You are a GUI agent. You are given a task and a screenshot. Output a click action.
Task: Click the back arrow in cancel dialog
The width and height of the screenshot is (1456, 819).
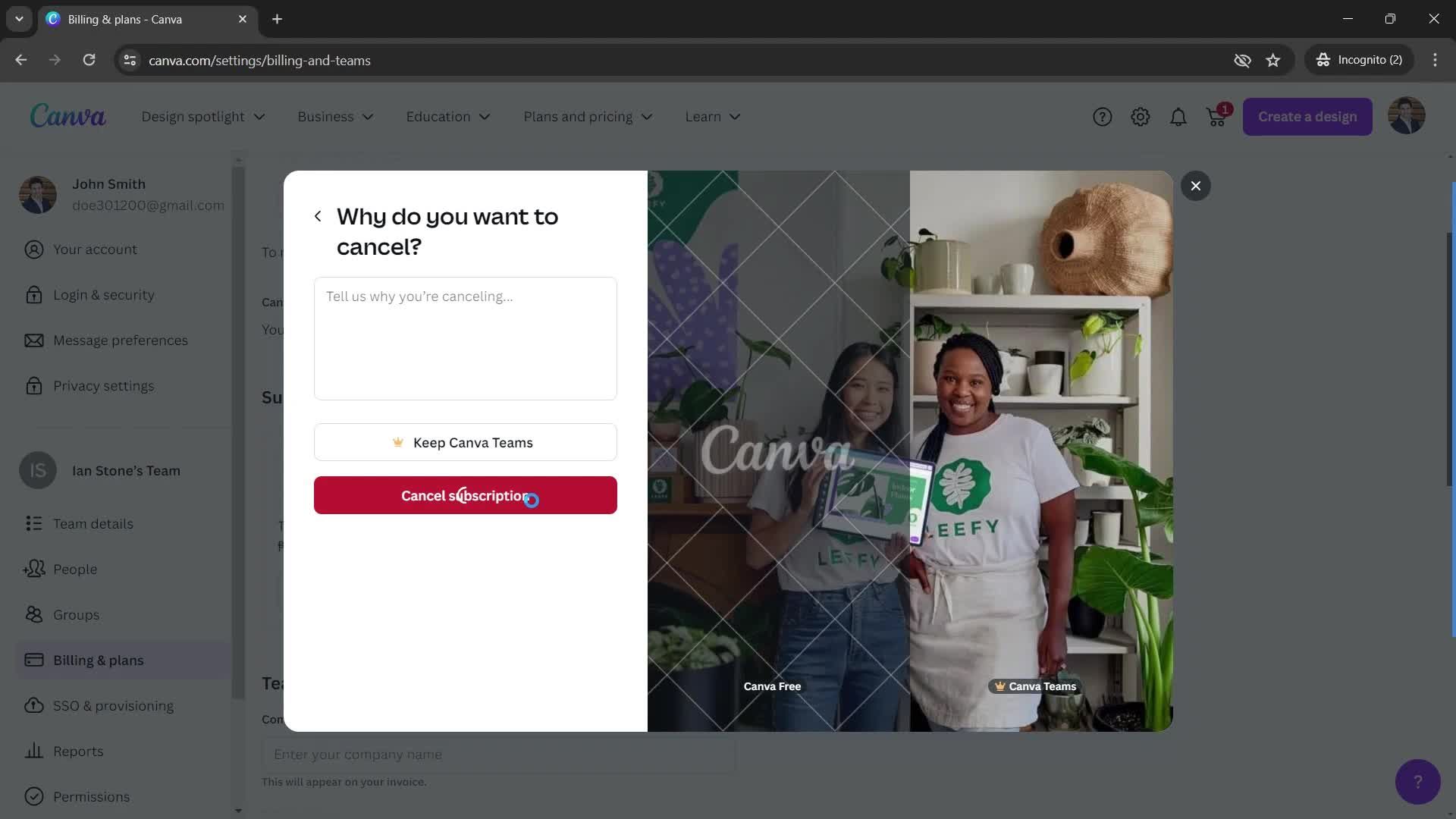coord(318,217)
